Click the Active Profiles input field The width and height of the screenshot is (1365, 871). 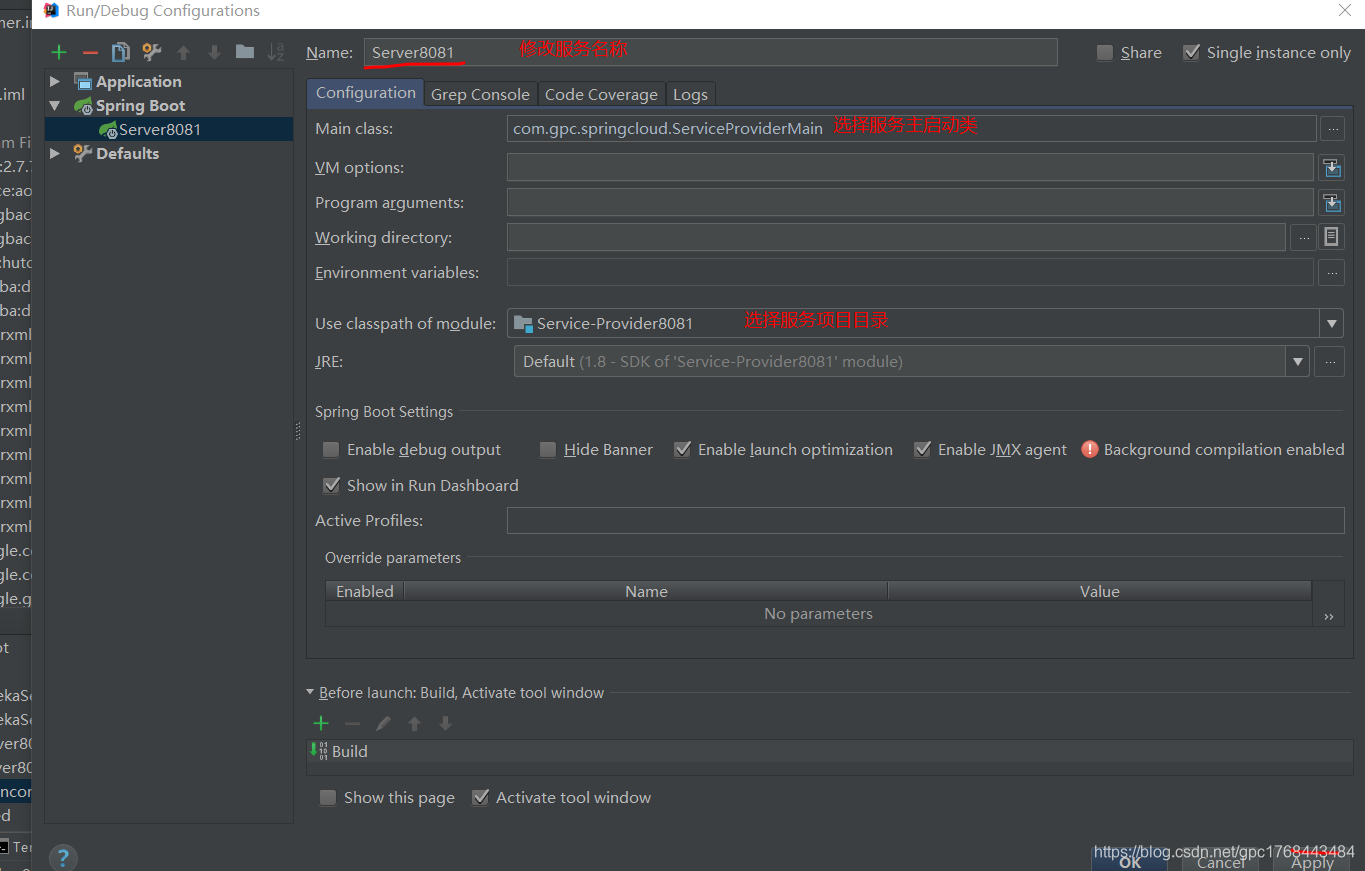[x=925, y=520]
